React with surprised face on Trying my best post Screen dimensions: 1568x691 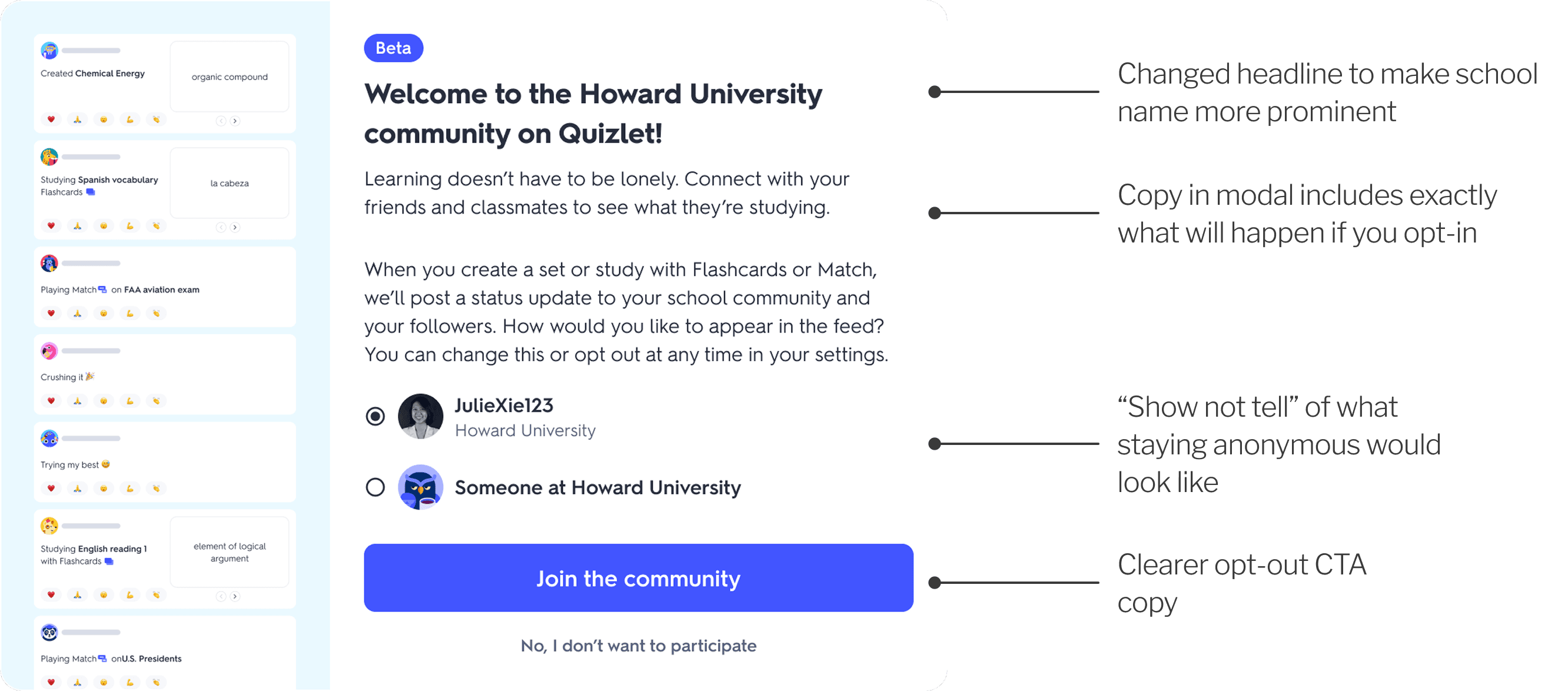click(x=104, y=489)
